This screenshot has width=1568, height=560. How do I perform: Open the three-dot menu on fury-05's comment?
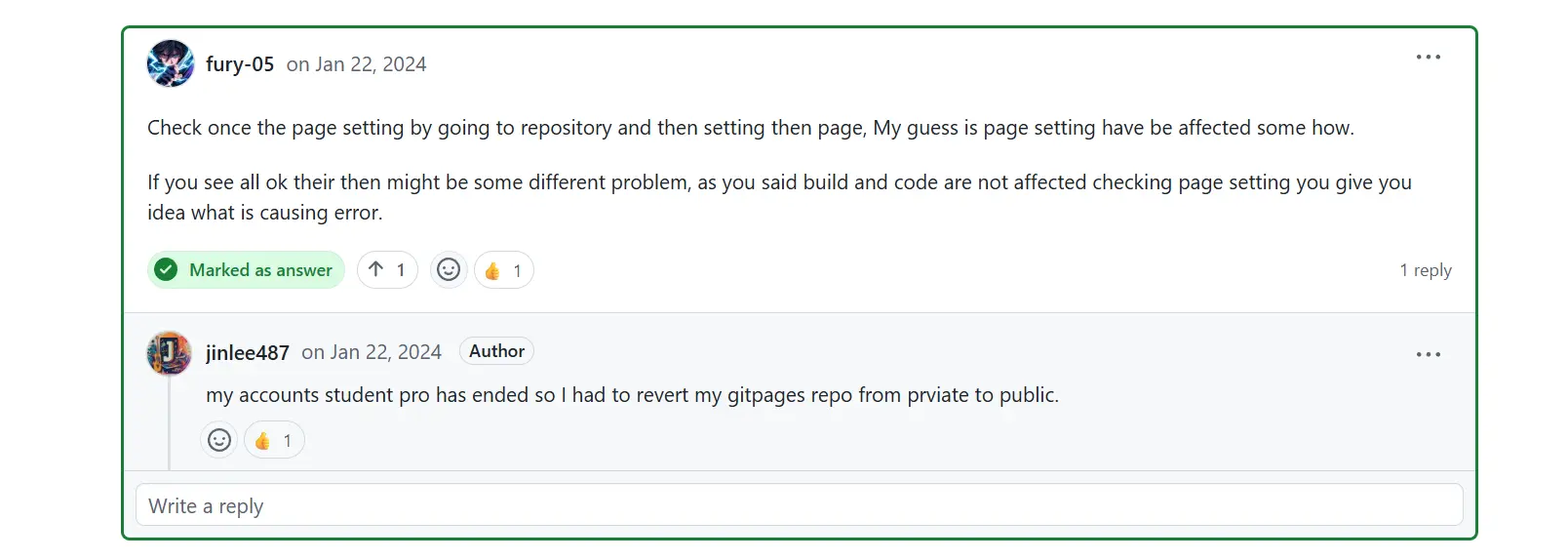coord(1428,58)
